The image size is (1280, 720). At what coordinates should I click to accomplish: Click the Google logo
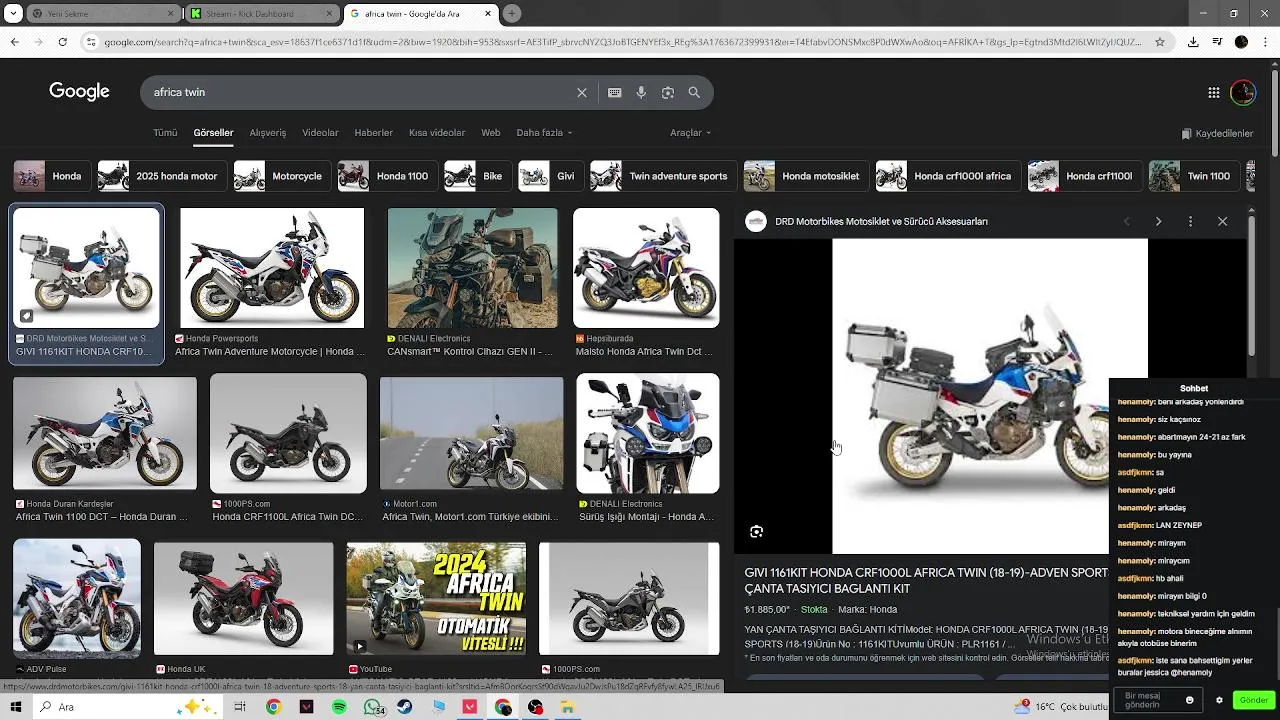(79, 92)
